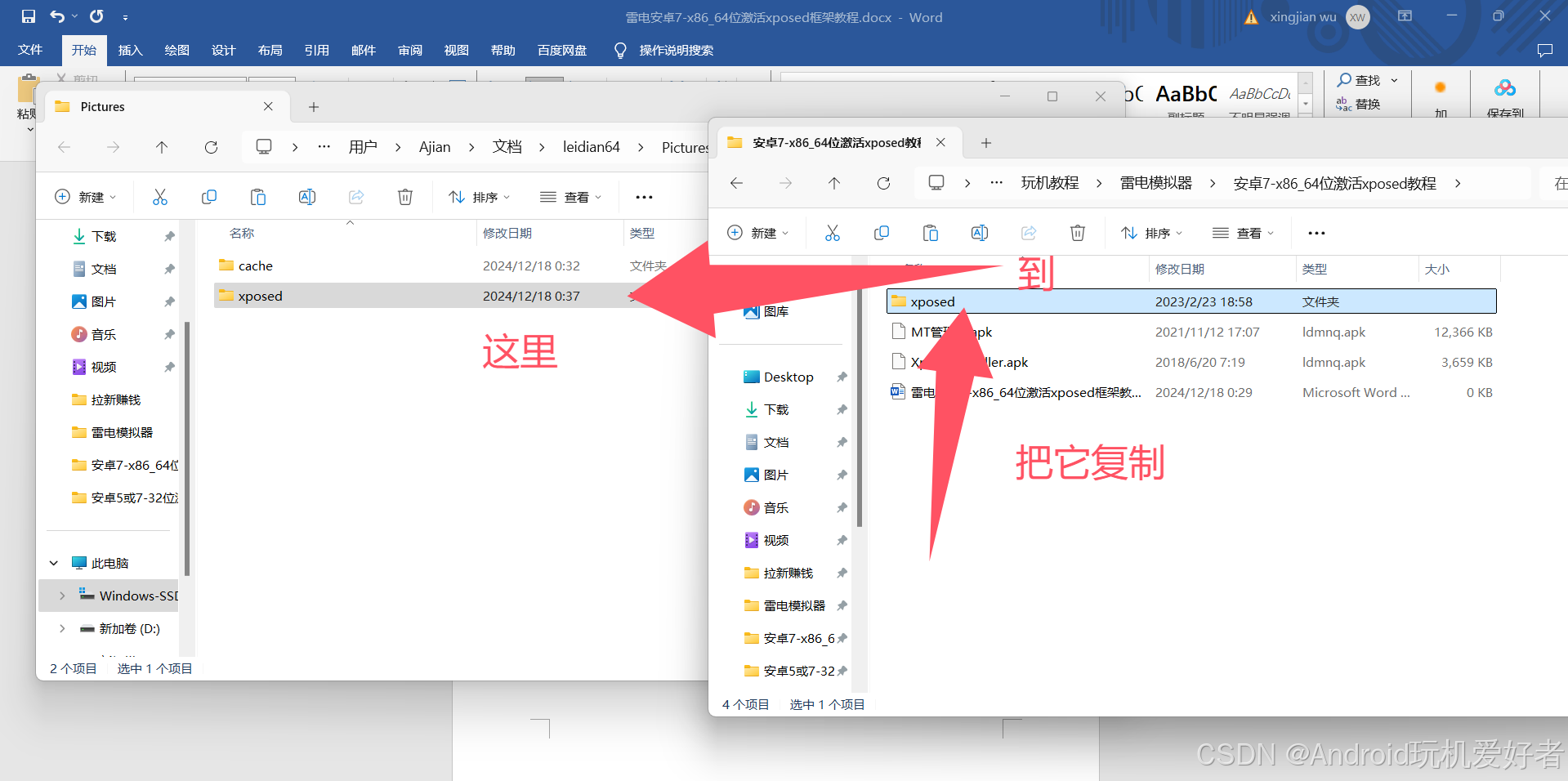Viewport: 1568px width, 781px height.
Task: Open Word ribbon display options icon
Action: (1405, 16)
